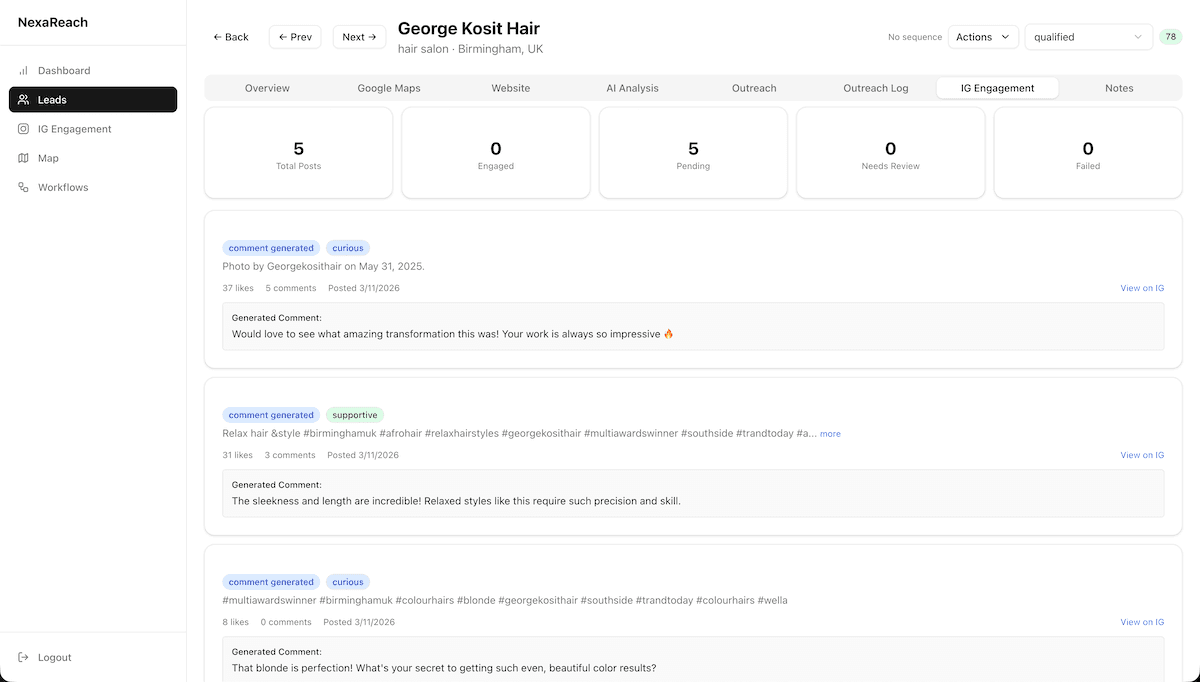Select the Outreach Log tab

click(875, 88)
